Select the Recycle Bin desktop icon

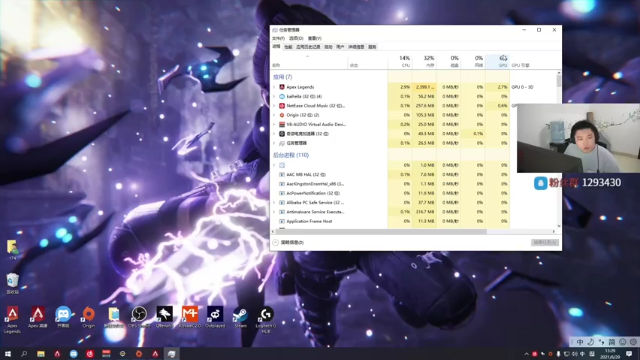click(13, 284)
